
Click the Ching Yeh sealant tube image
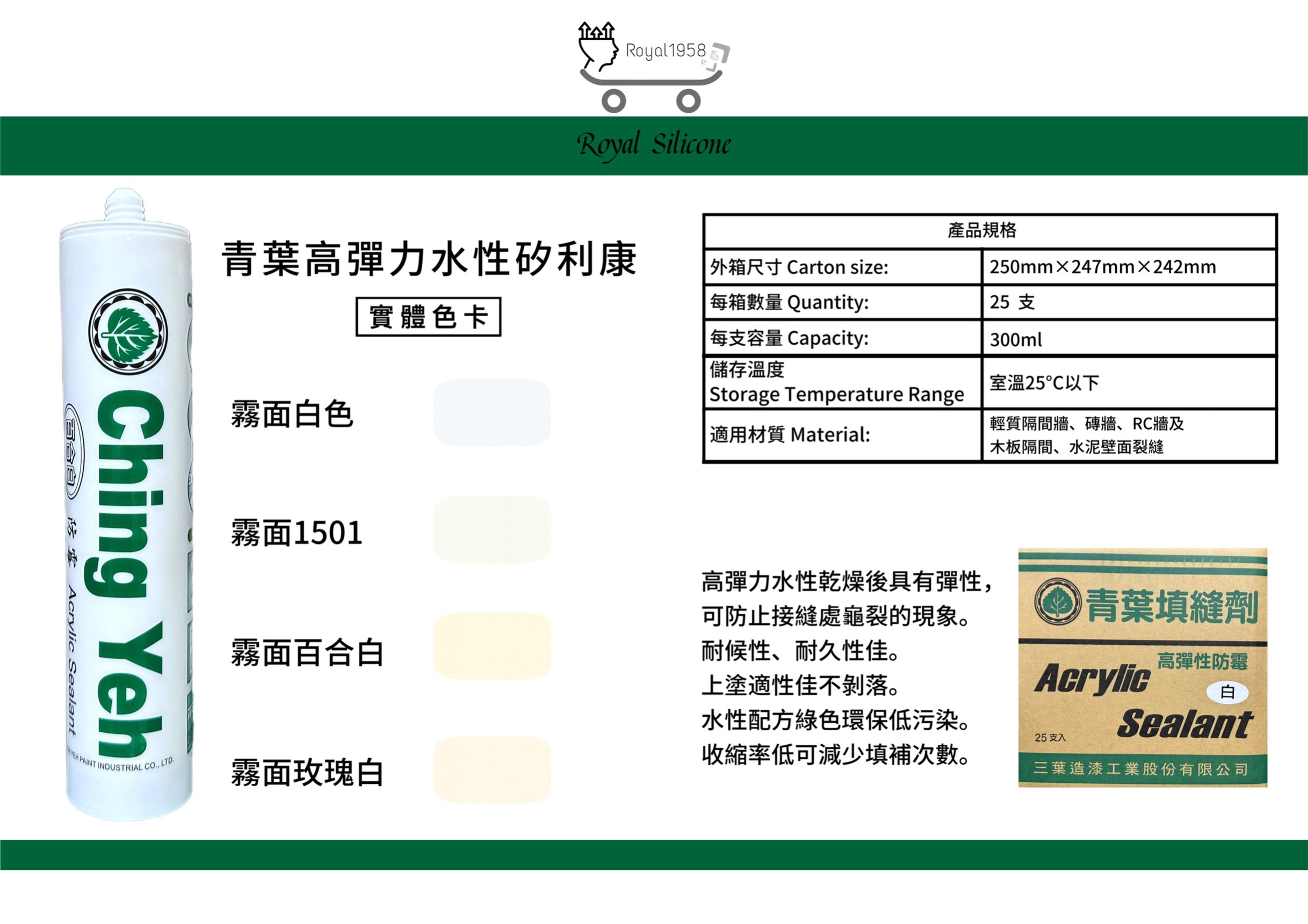point(126,504)
